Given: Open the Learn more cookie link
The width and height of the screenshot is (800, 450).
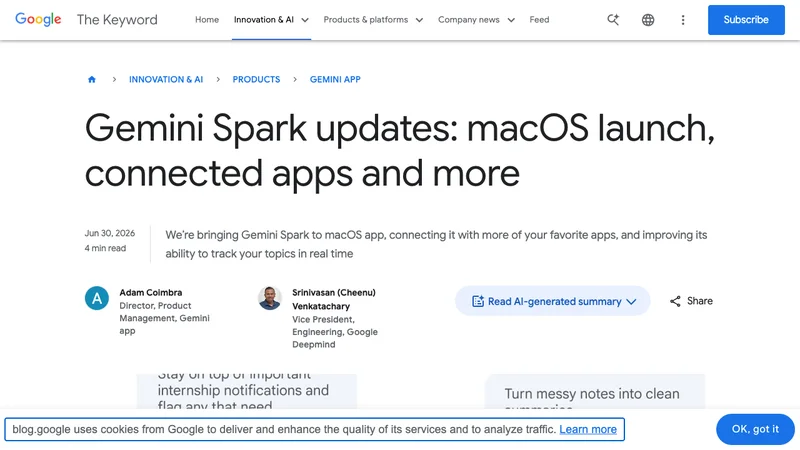Looking at the screenshot, I should click(588, 430).
